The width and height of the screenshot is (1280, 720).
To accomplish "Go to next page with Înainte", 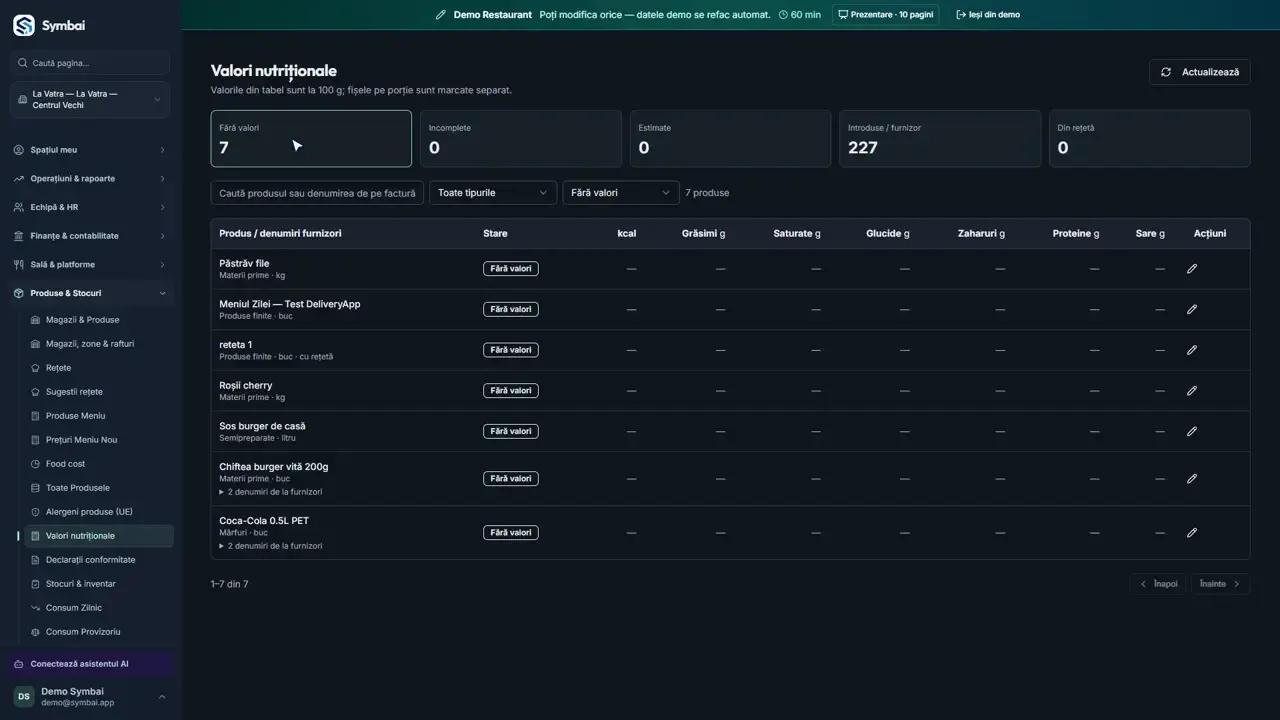I will [1220, 584].
